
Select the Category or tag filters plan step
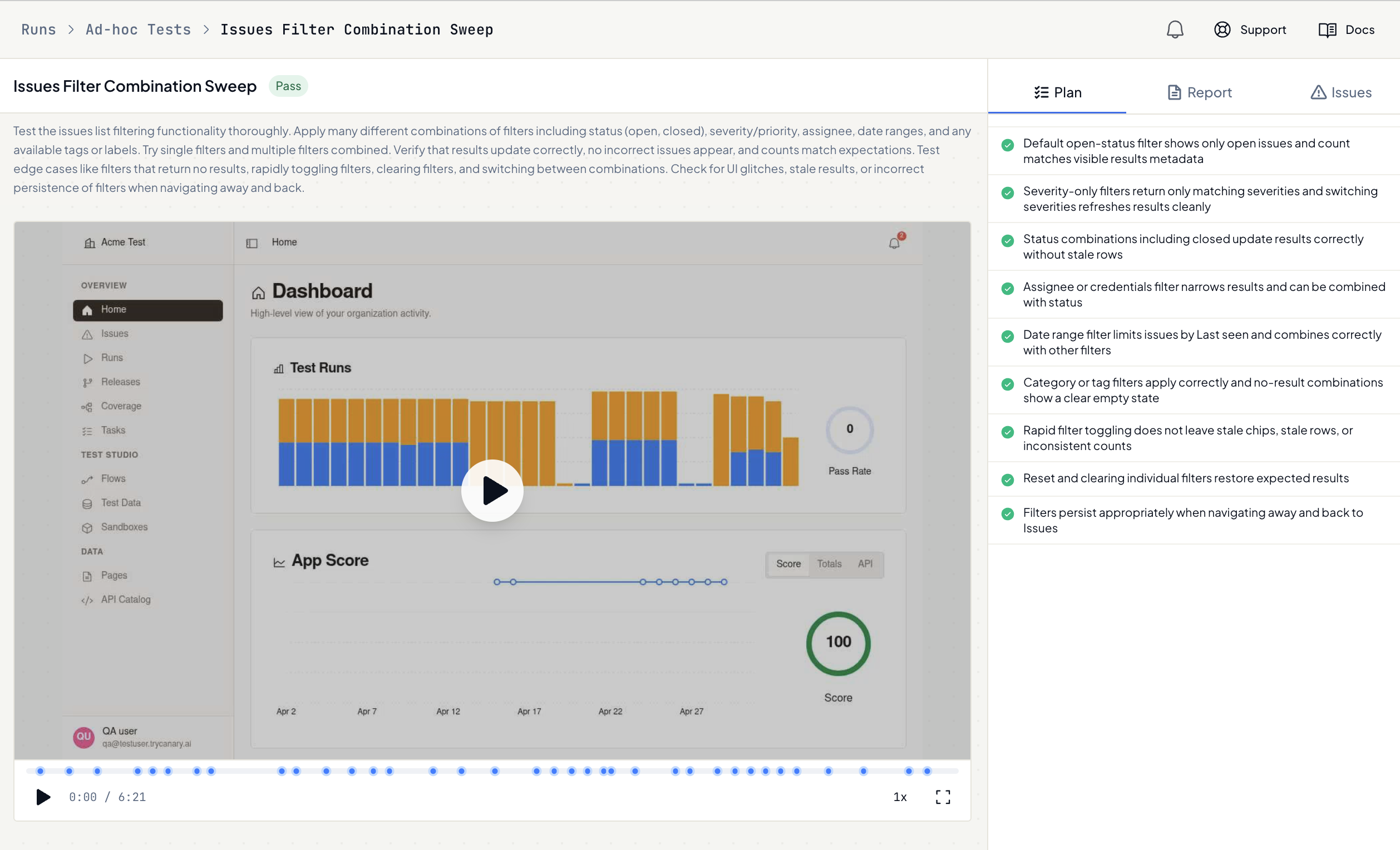[x=1193, y=390]
